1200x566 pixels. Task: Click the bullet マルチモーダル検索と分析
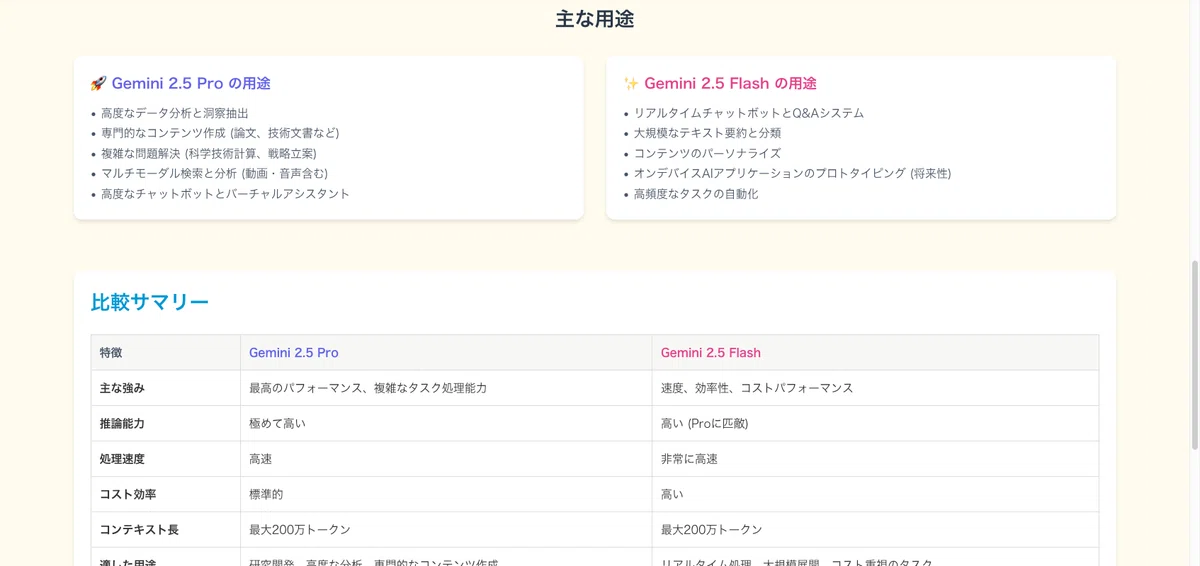214,173
